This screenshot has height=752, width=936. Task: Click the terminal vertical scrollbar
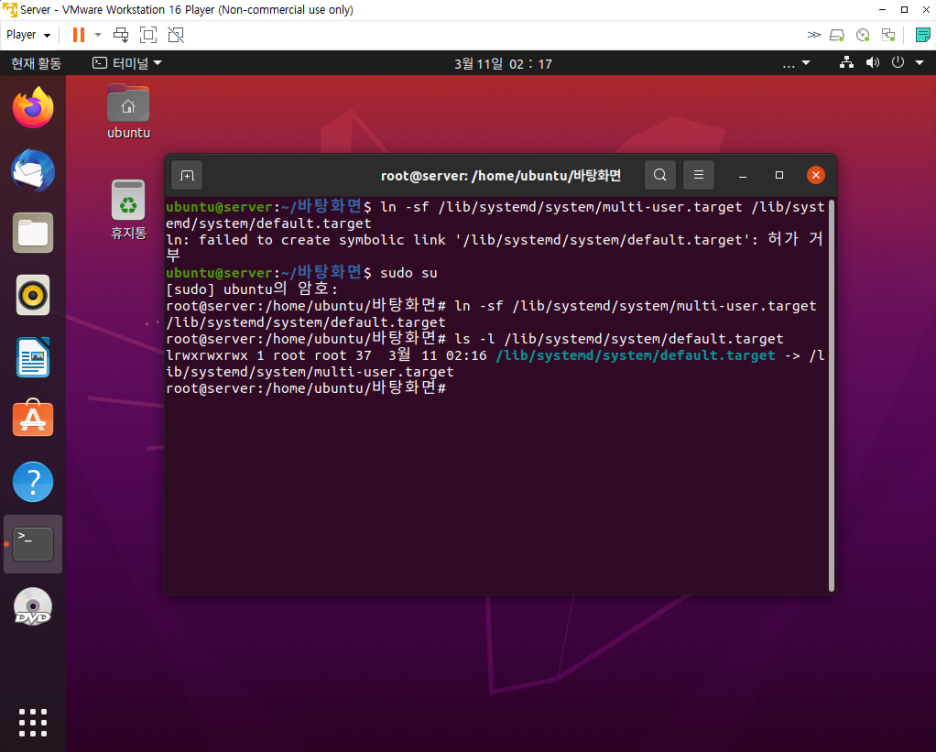(832, 396)
